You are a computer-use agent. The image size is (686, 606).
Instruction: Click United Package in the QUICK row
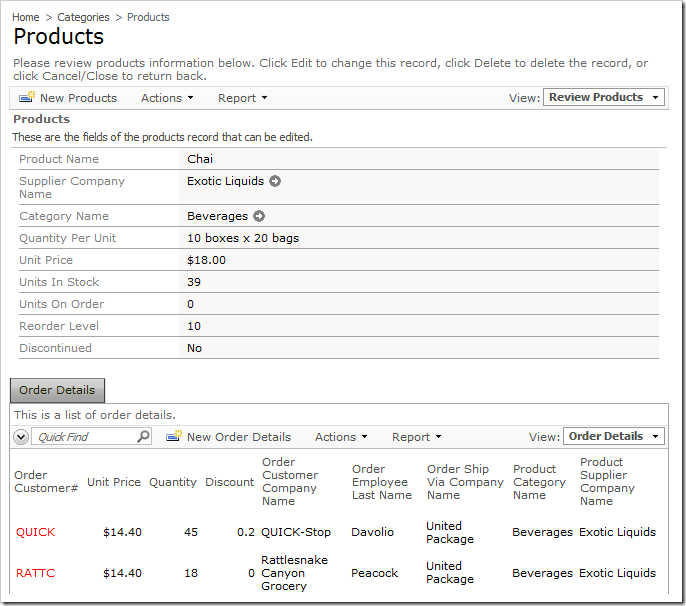tap(450, 532)
